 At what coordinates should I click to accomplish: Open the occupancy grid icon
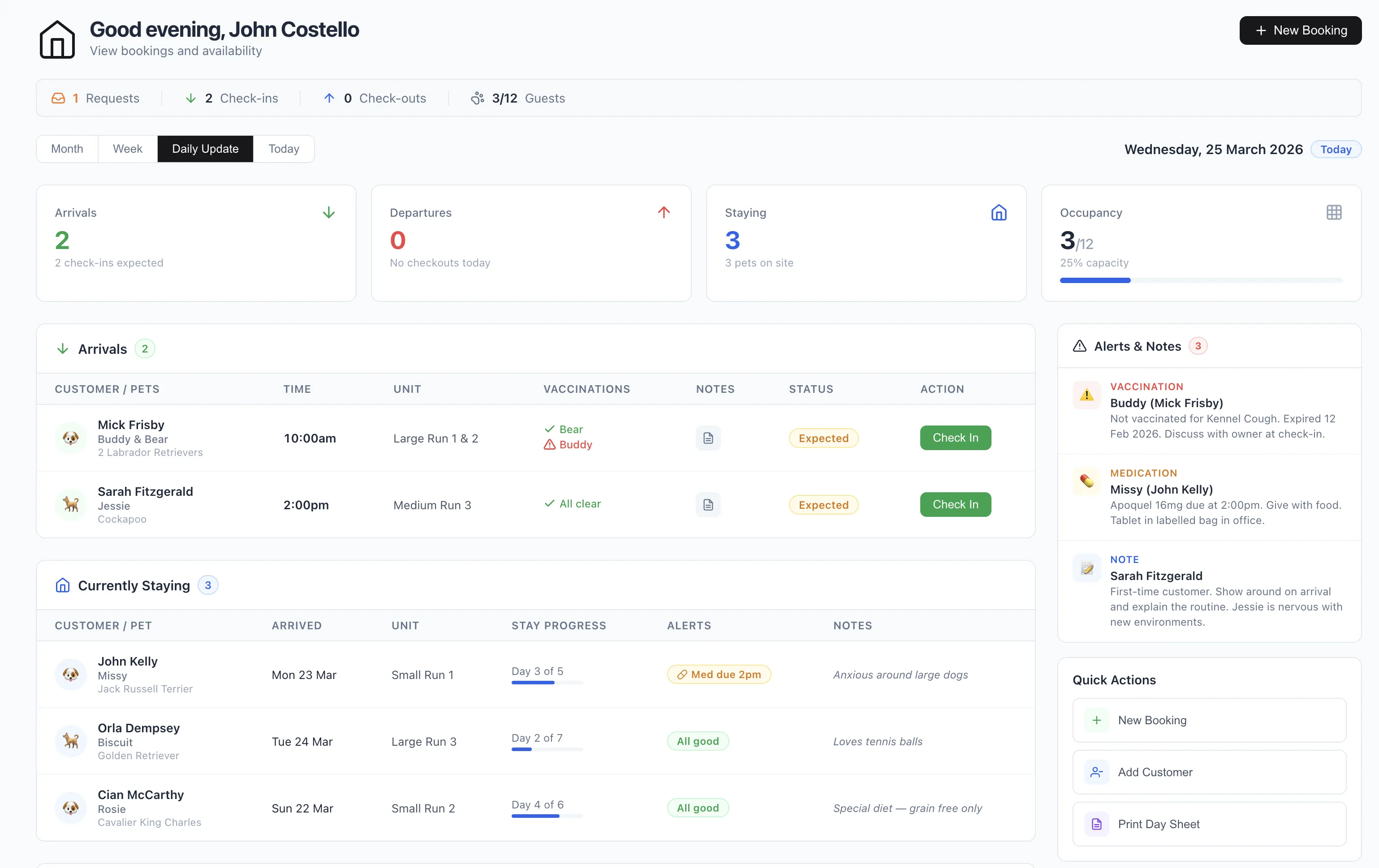(x=1334, y=212)
